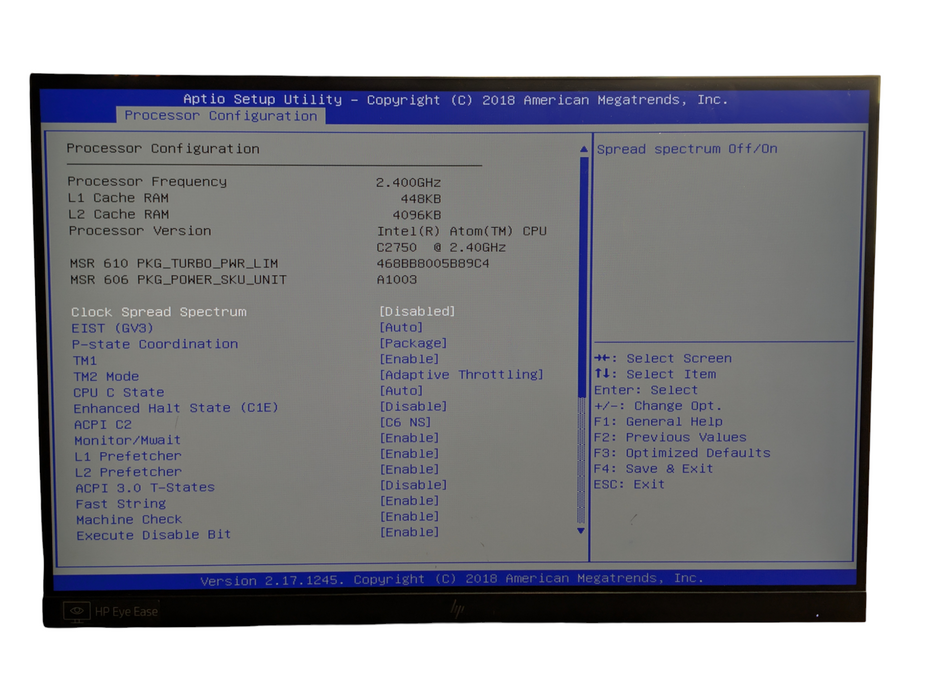Screen dimensions: 930x700
Task: Change EIST (GV3) [Auto] value
Action: coord(401,327)
